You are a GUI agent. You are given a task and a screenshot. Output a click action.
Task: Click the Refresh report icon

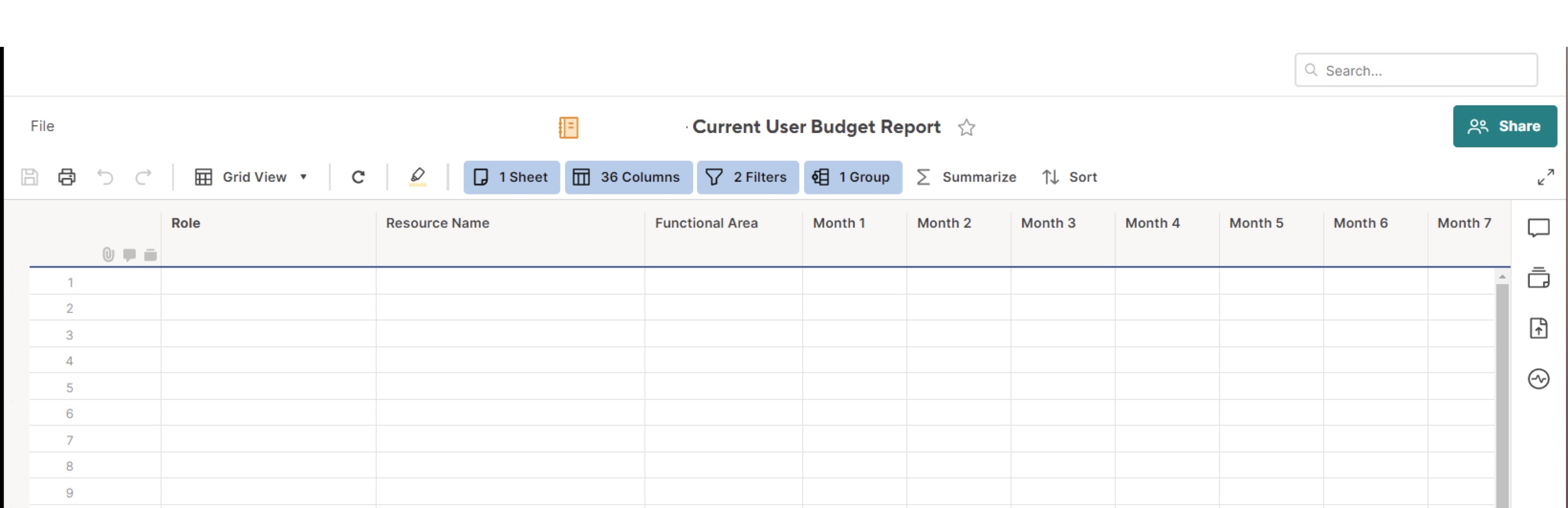coord(359,177)
